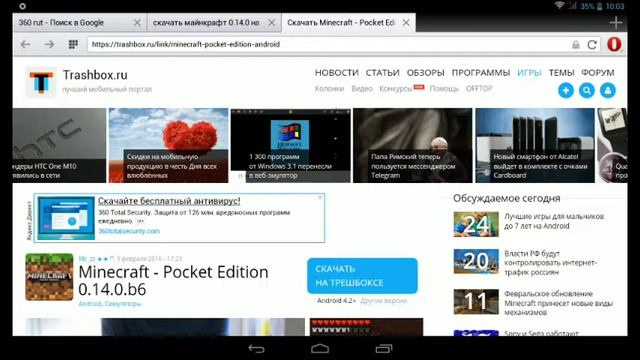The height and width of the screenshot is (360, 640).
Task: Open the thumbnail with 24 comments
Action: [476, 224]
